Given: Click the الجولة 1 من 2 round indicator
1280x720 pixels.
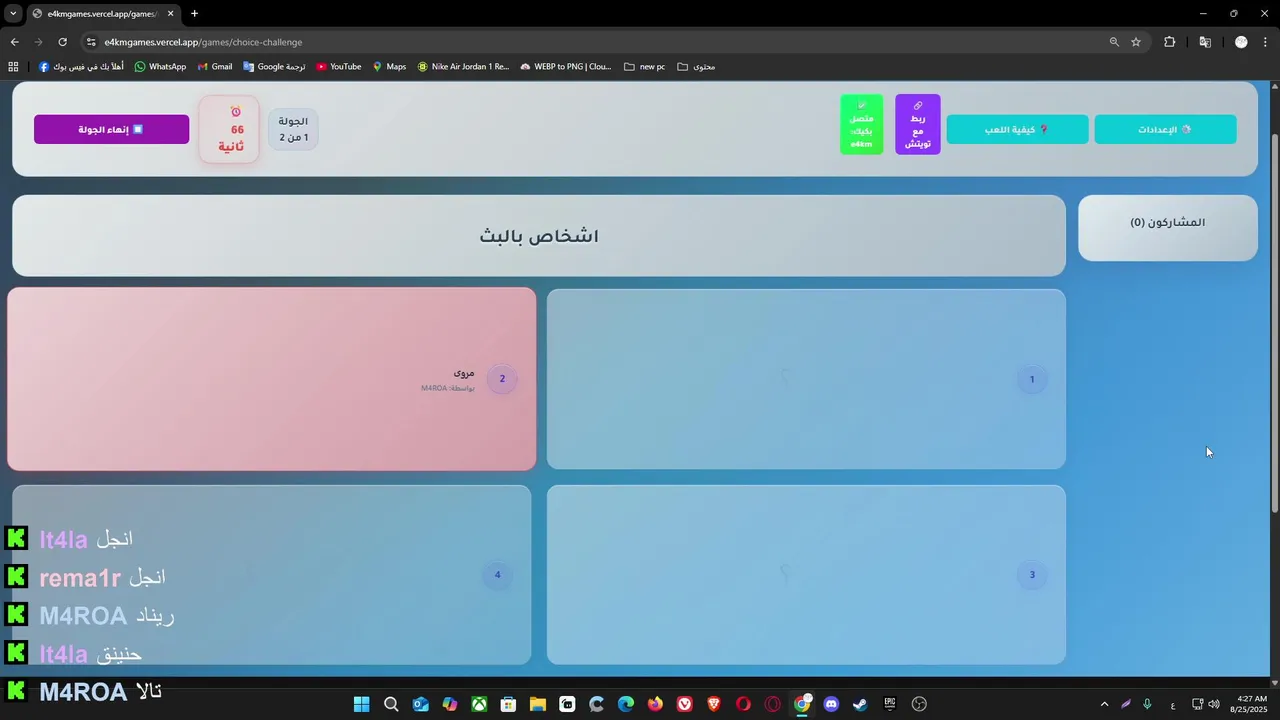Looking at the screenshot, I should (x=293, y=129).
